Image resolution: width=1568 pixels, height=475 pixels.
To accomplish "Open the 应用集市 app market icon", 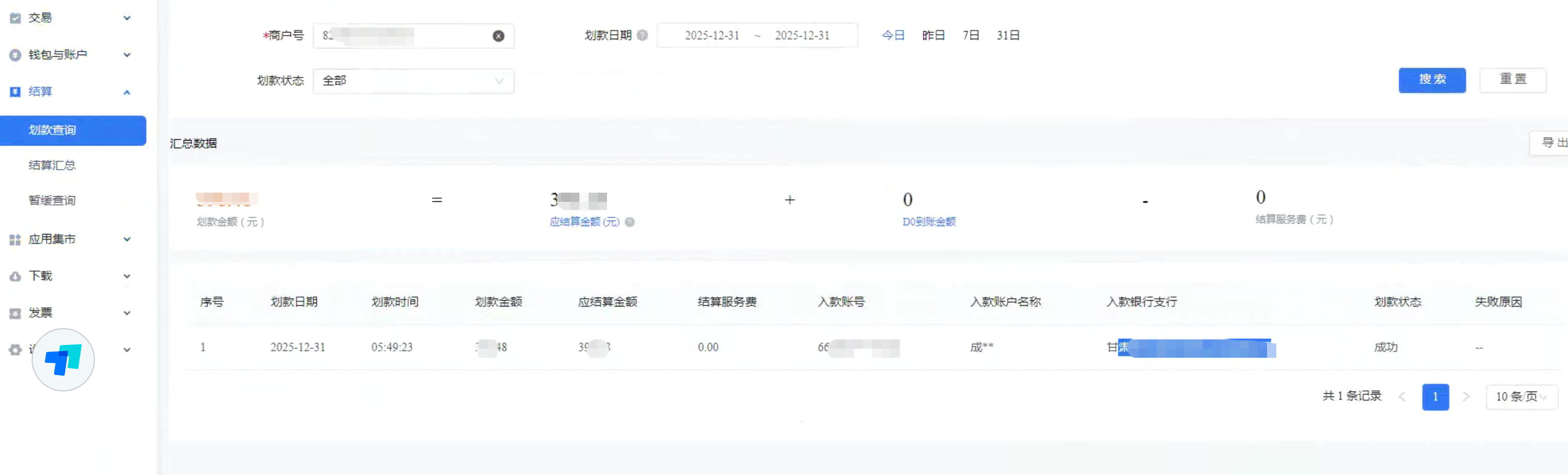I will tap(15, 239).
